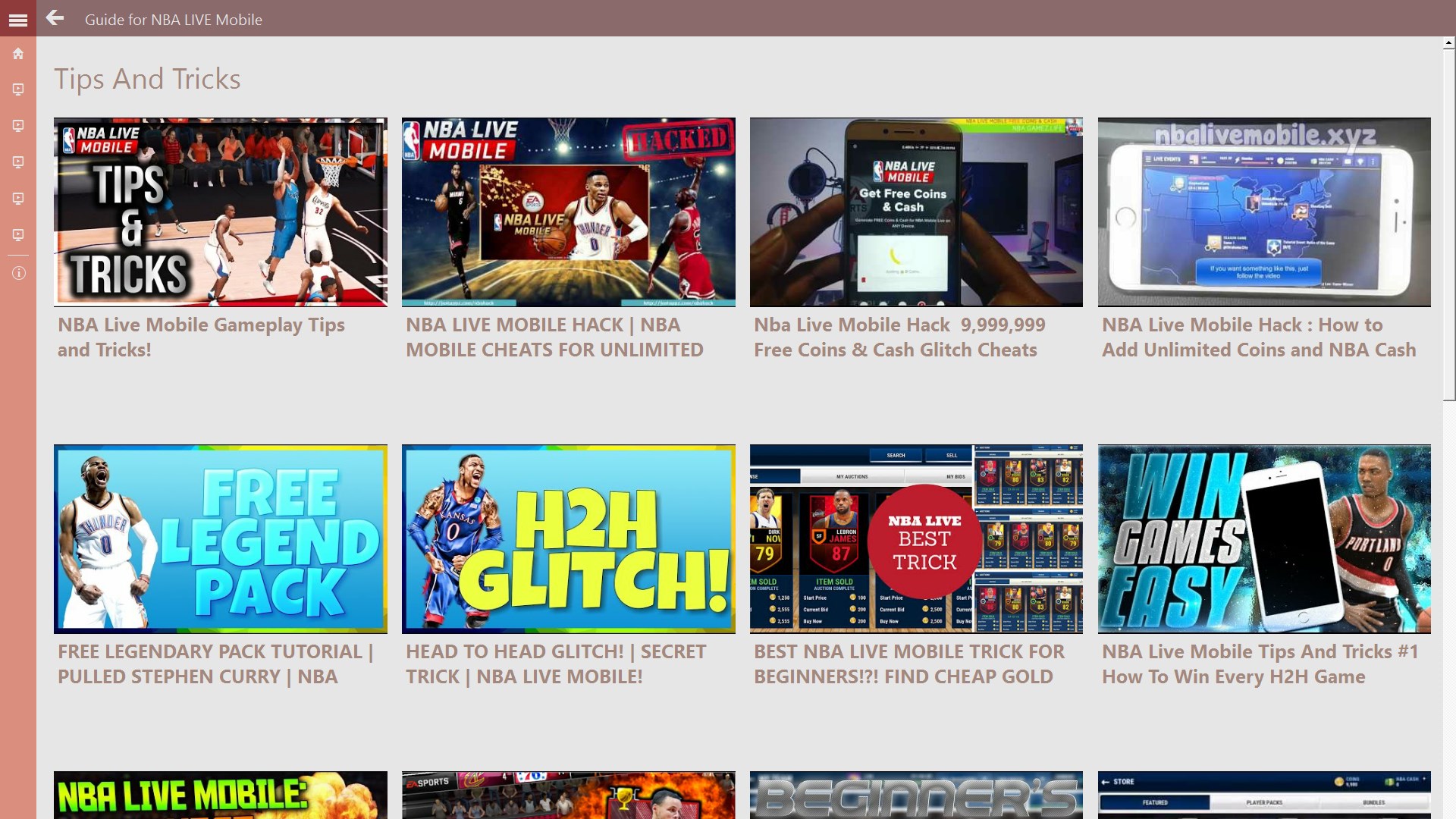The image size is (1456, 819).
Task: Go back with the arrow button
Action: point(55,18)
